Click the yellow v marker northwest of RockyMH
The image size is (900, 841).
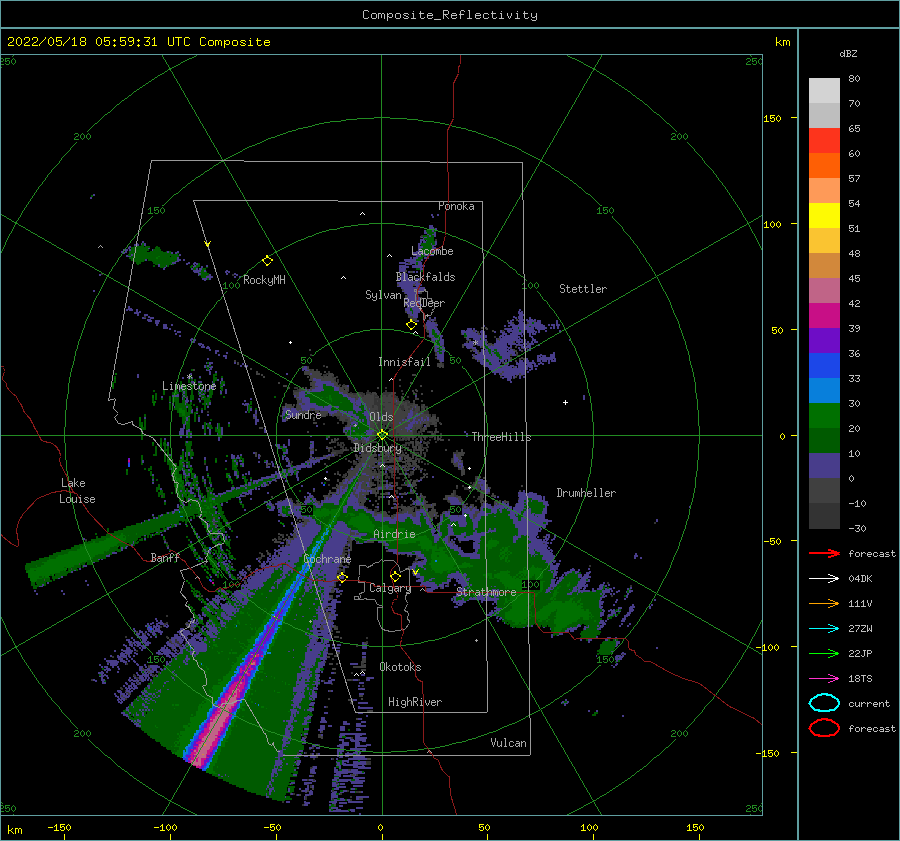click(x=208, y=244)
